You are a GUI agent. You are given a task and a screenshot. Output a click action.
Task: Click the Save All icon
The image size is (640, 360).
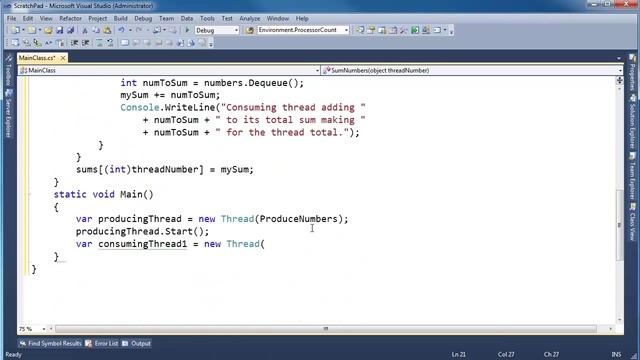71,30
